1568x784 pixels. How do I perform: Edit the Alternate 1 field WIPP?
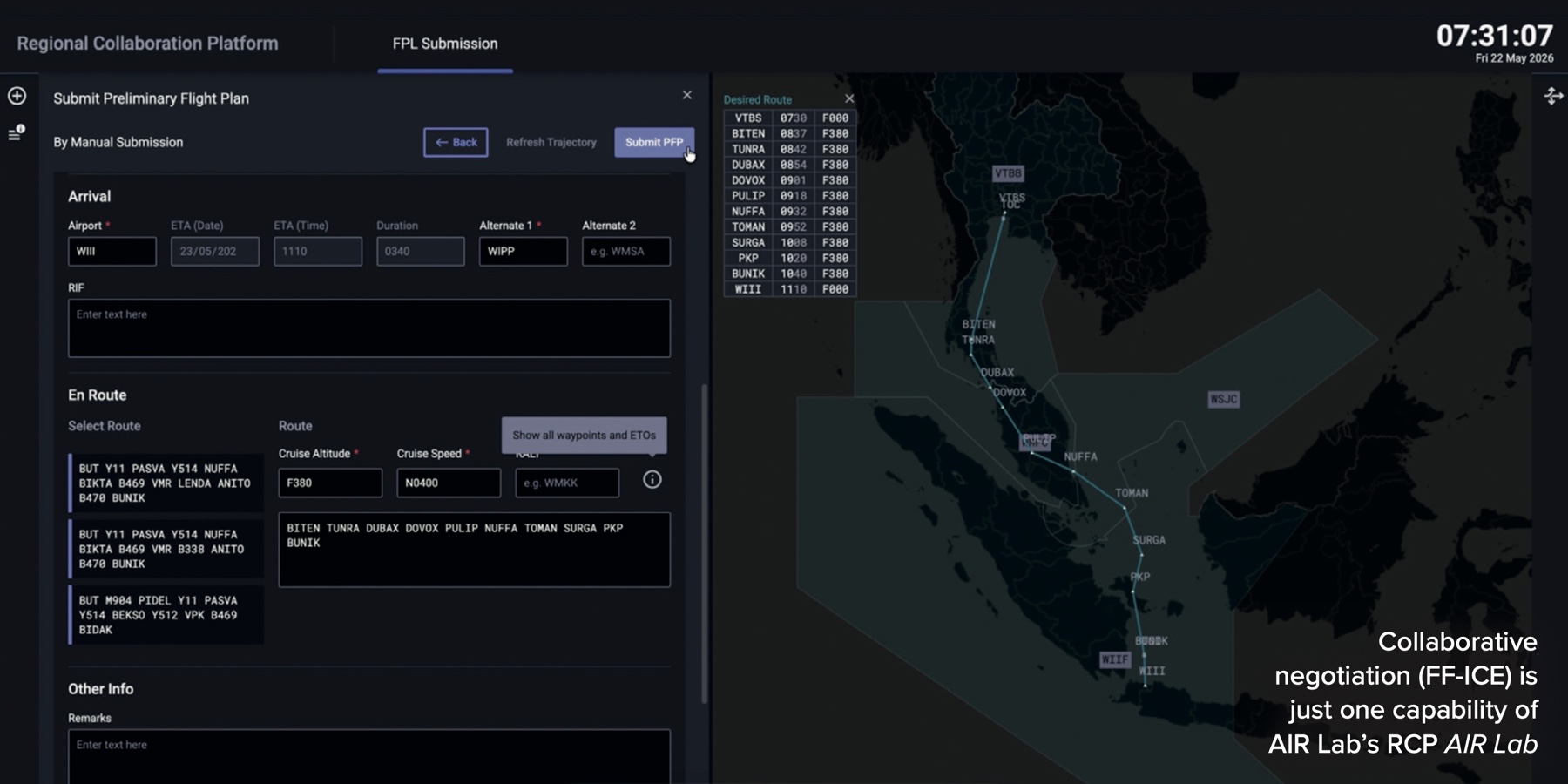[524, 251]
